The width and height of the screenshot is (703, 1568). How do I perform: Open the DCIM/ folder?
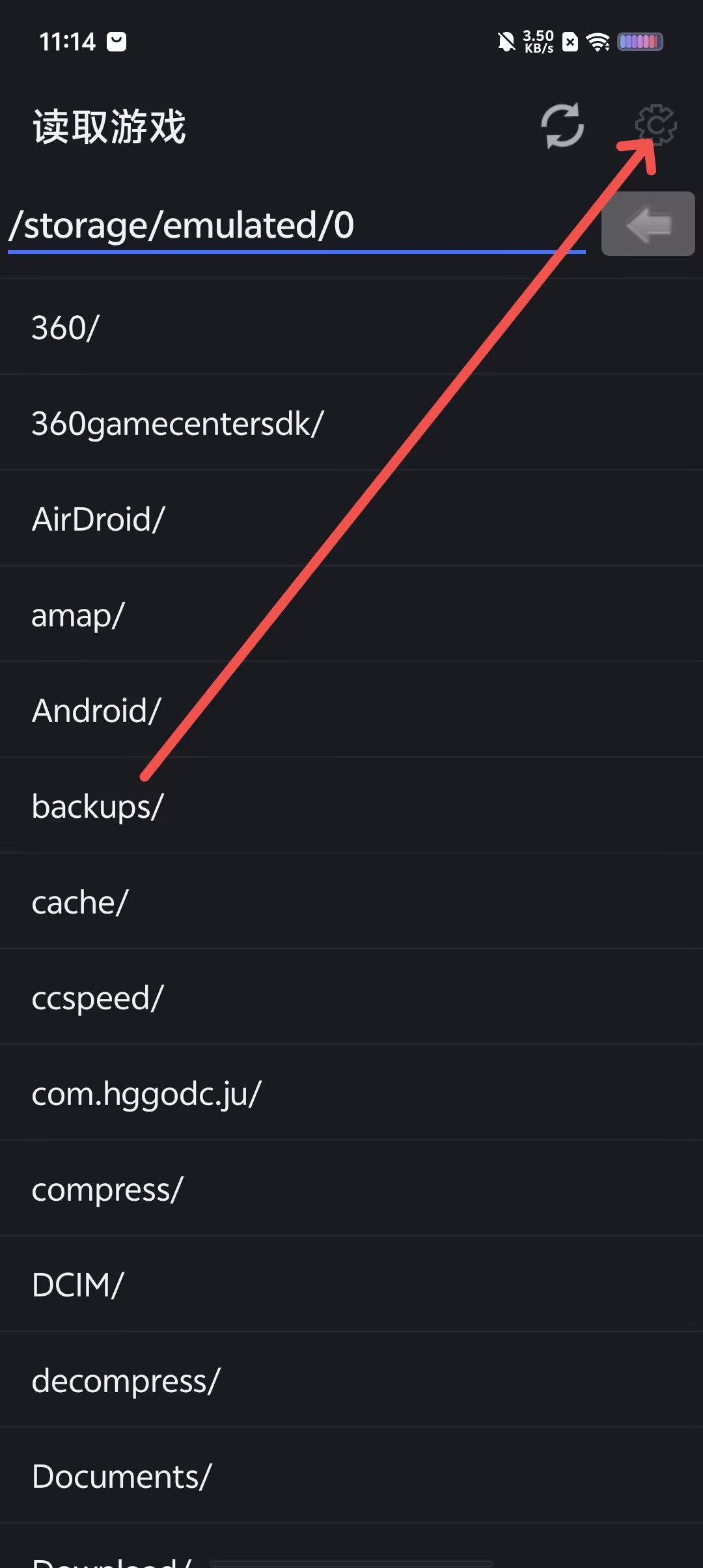pos(351,1284)
